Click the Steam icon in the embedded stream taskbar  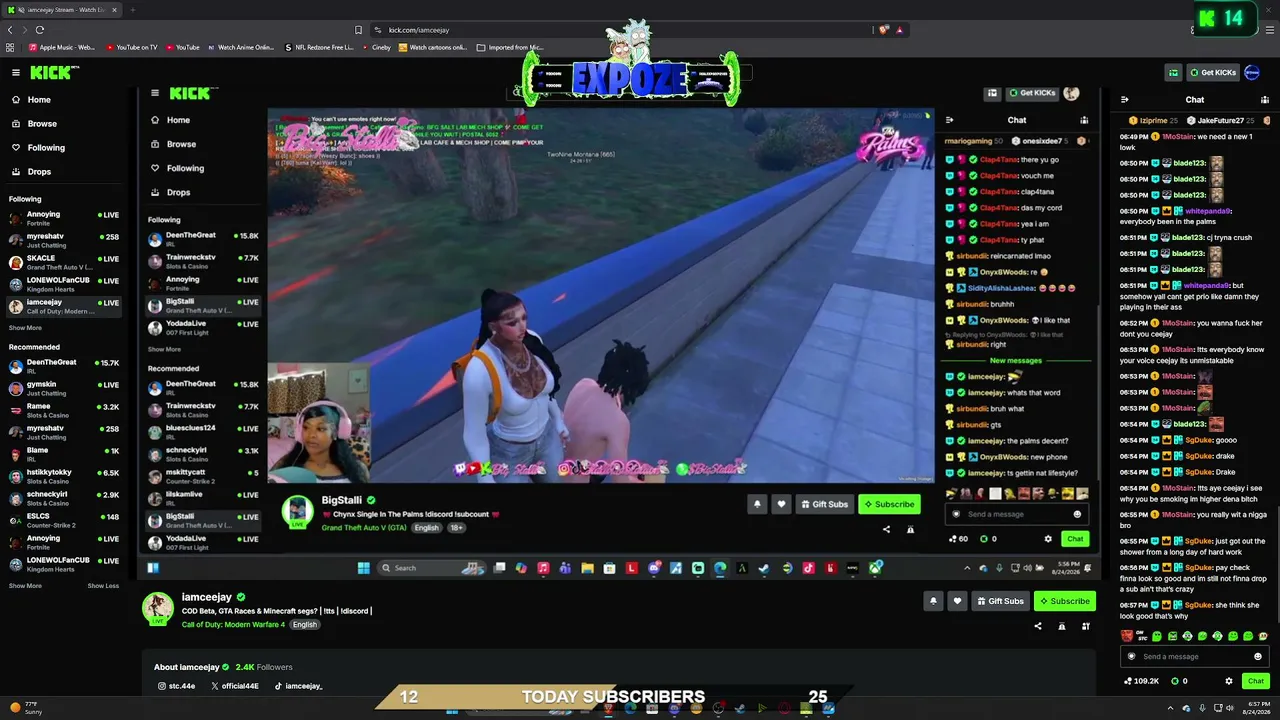tap(764, 568)
